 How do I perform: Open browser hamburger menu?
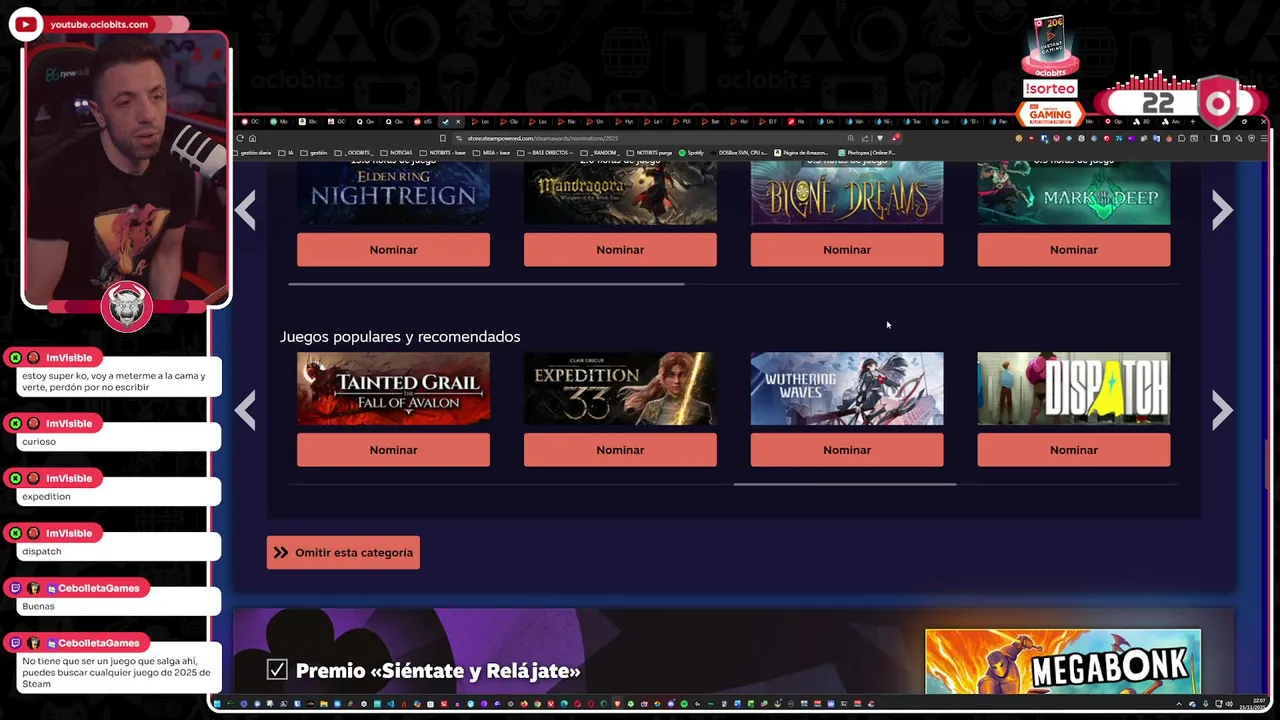[x=1264, y=138]
